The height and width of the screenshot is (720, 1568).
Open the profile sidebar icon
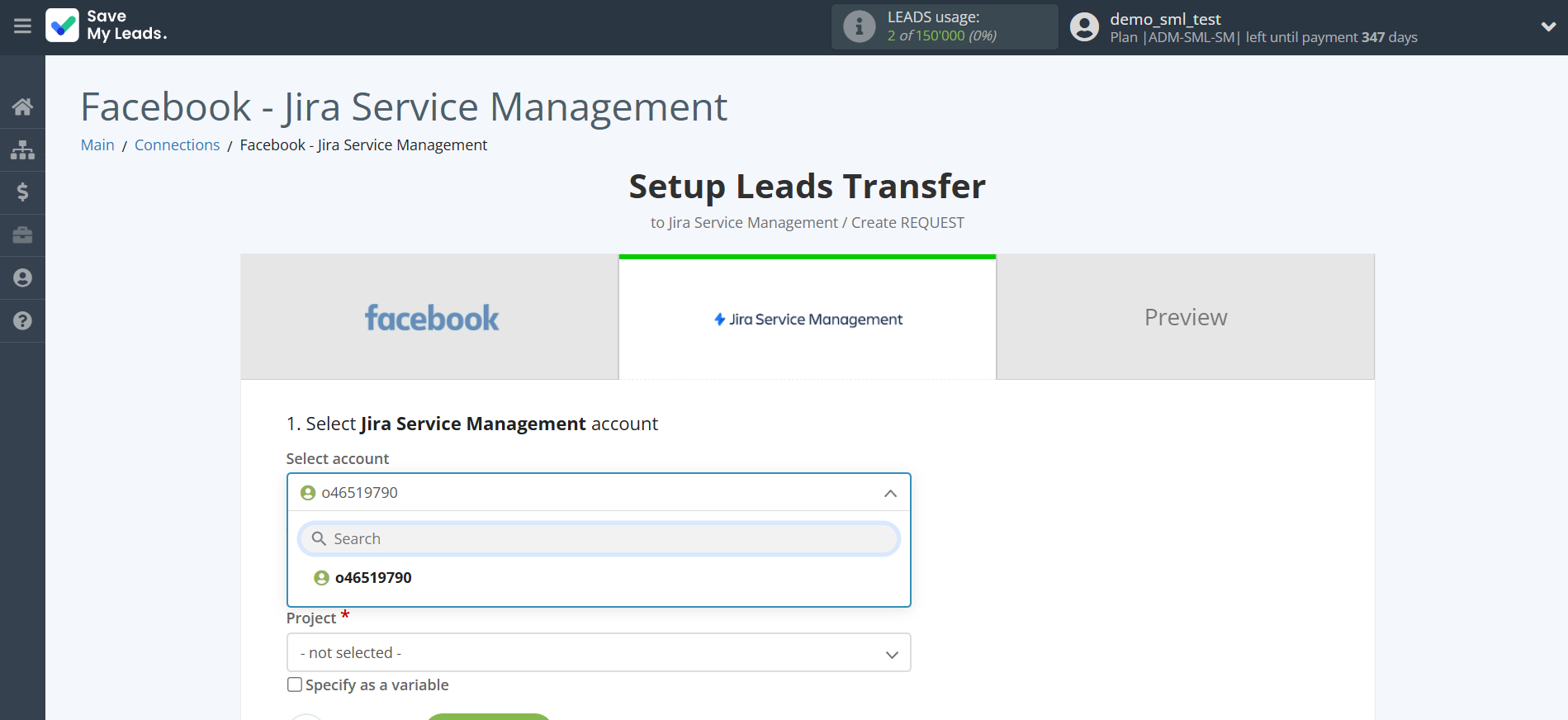(22, 278)
